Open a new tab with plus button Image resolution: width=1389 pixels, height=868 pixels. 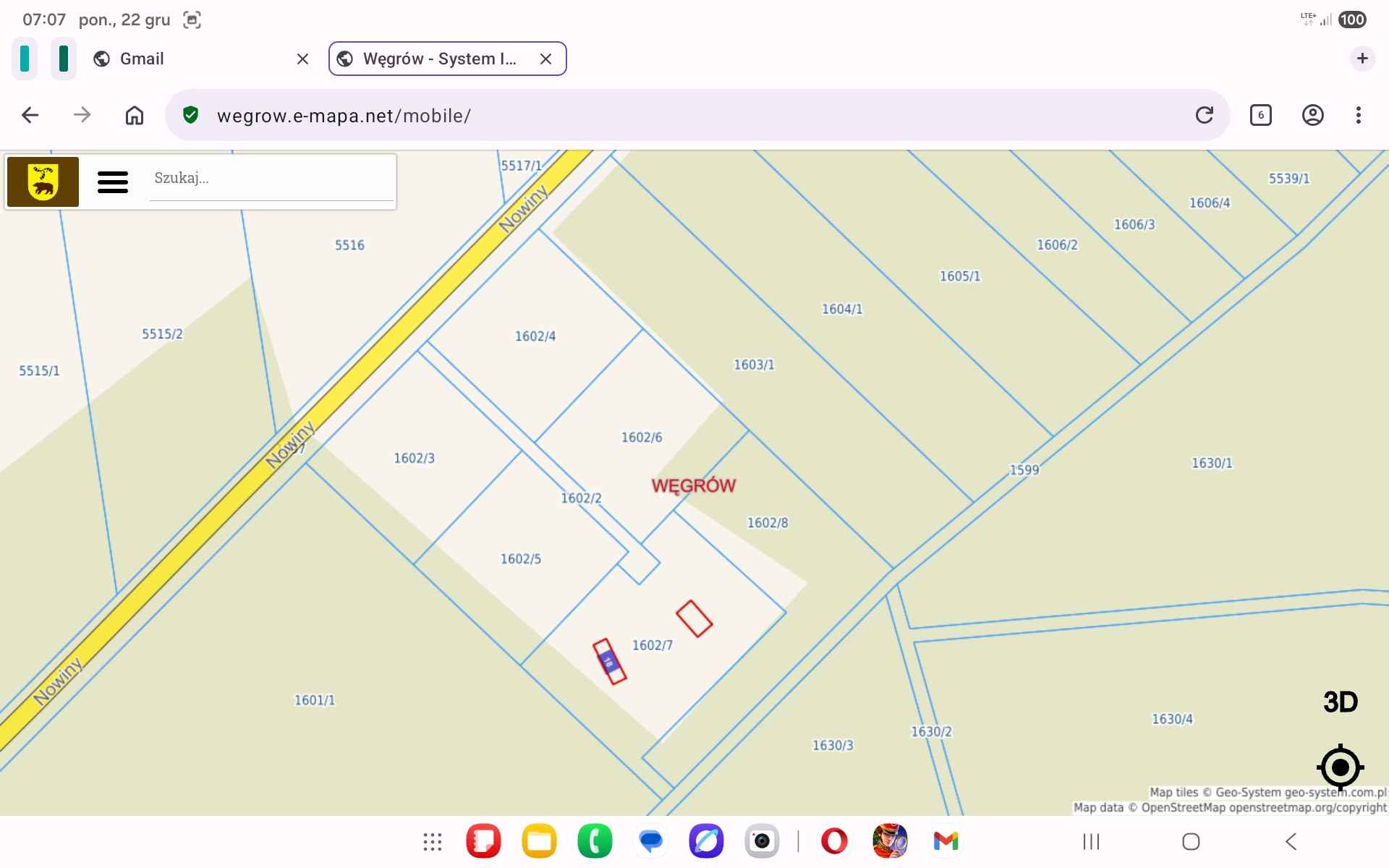pos(1362,59)
